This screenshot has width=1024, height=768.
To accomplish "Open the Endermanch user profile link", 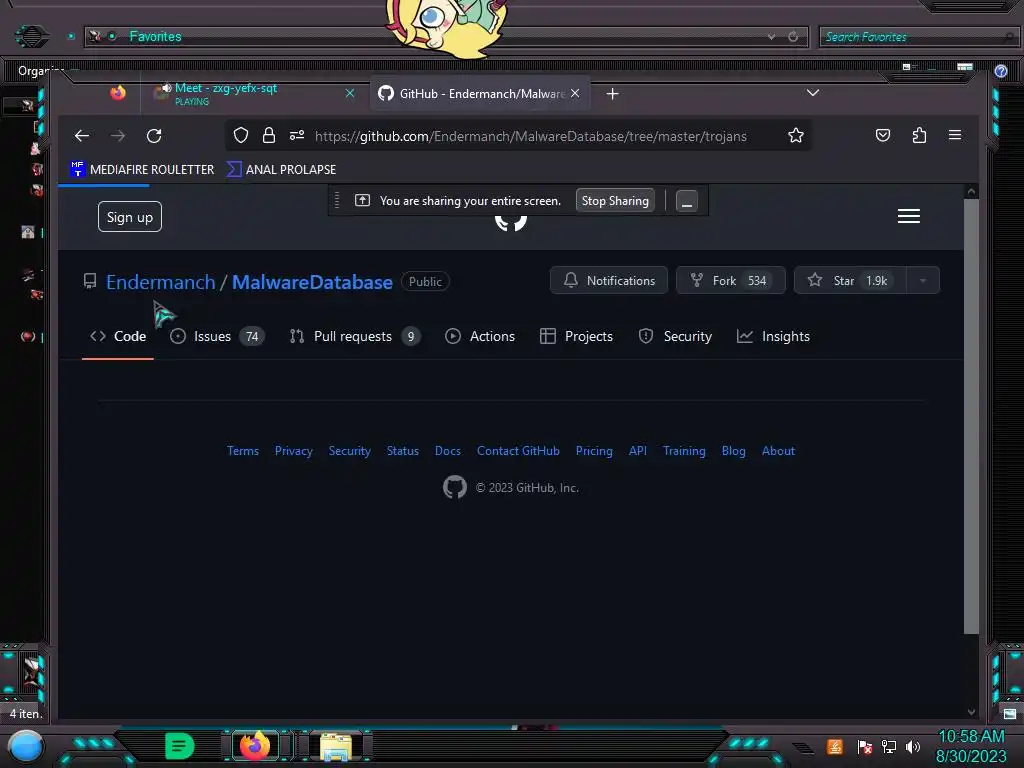I will tap(161, 282).
